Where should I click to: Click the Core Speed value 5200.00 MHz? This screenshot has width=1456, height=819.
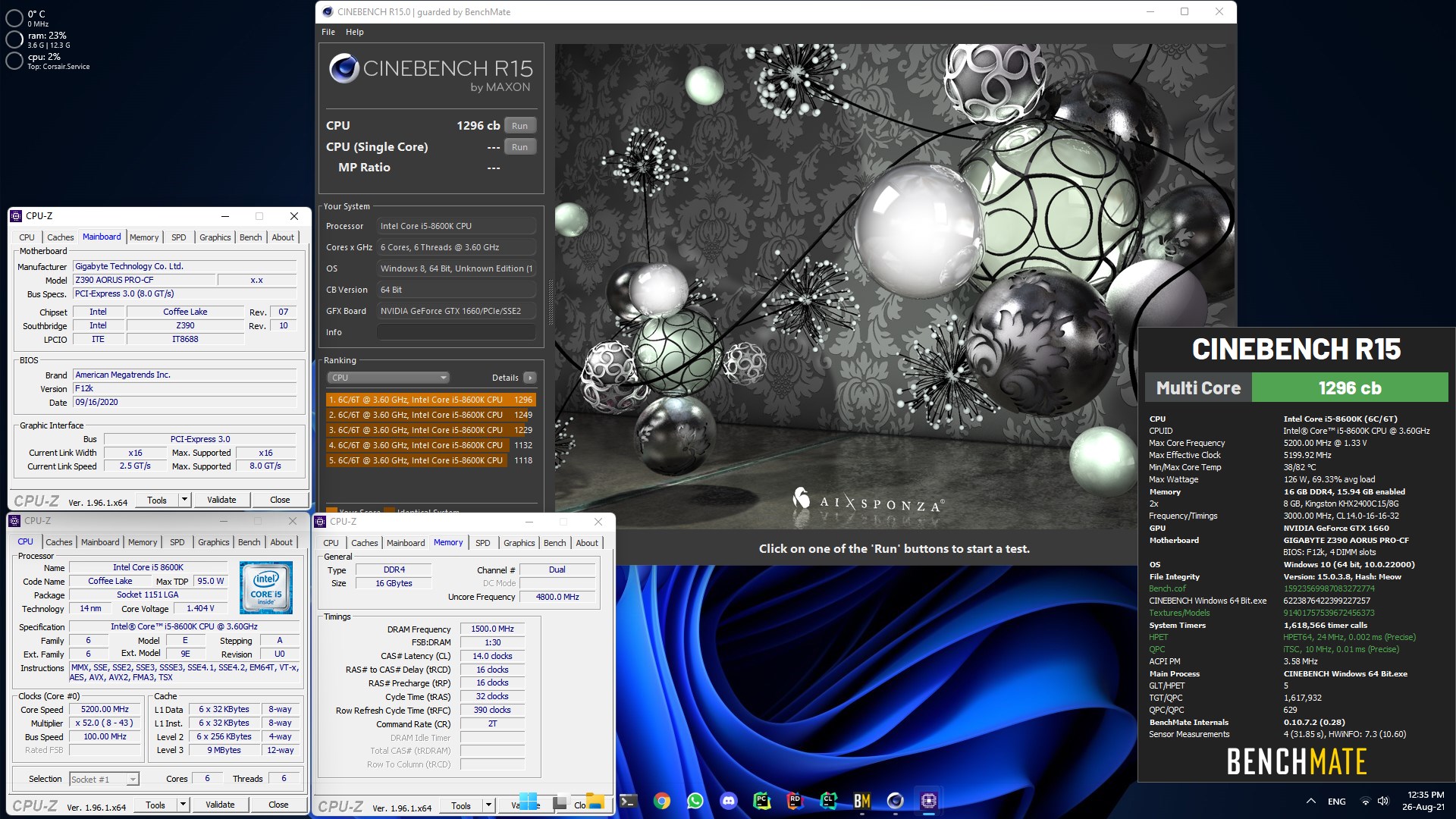tap(105, 709)
